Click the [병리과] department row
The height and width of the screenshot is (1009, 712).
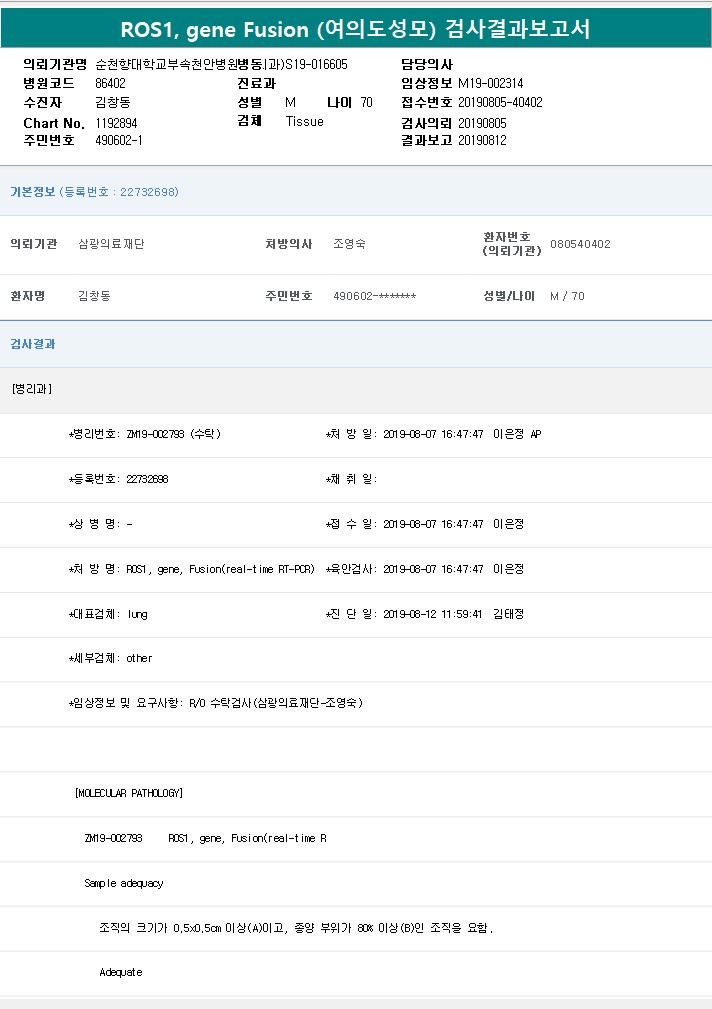click(32, 388)
